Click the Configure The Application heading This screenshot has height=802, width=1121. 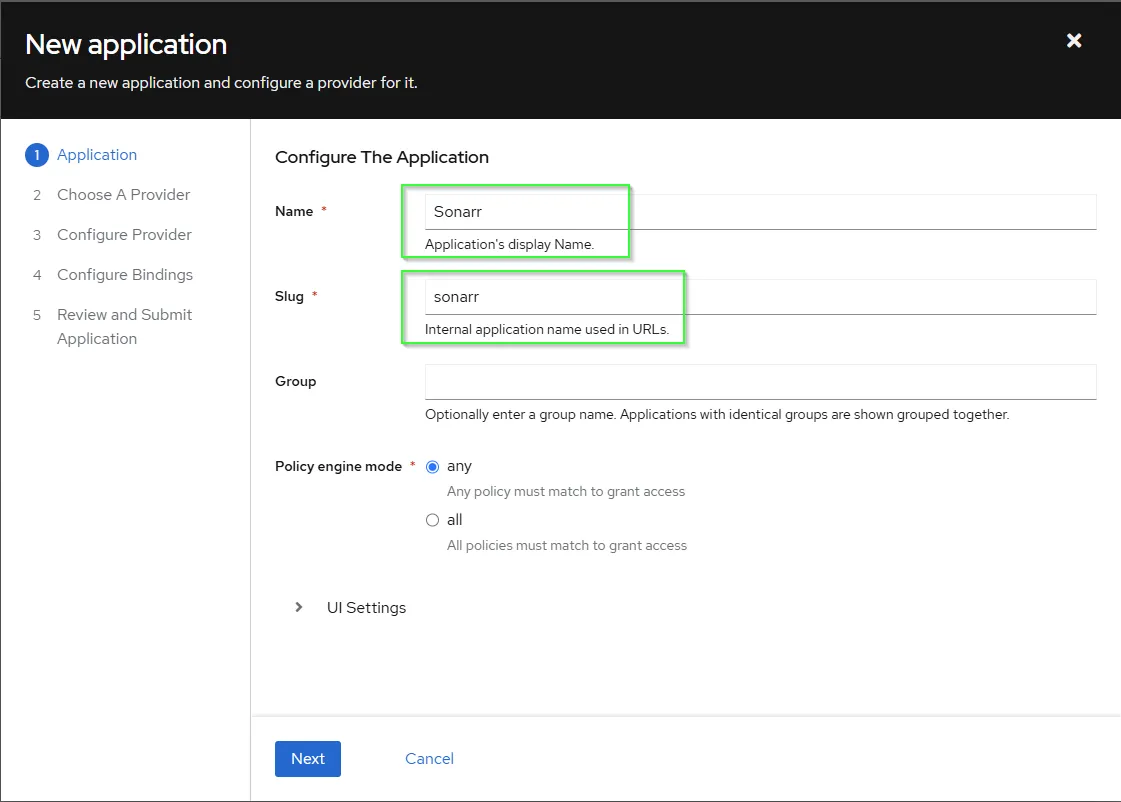coord(382,157)
